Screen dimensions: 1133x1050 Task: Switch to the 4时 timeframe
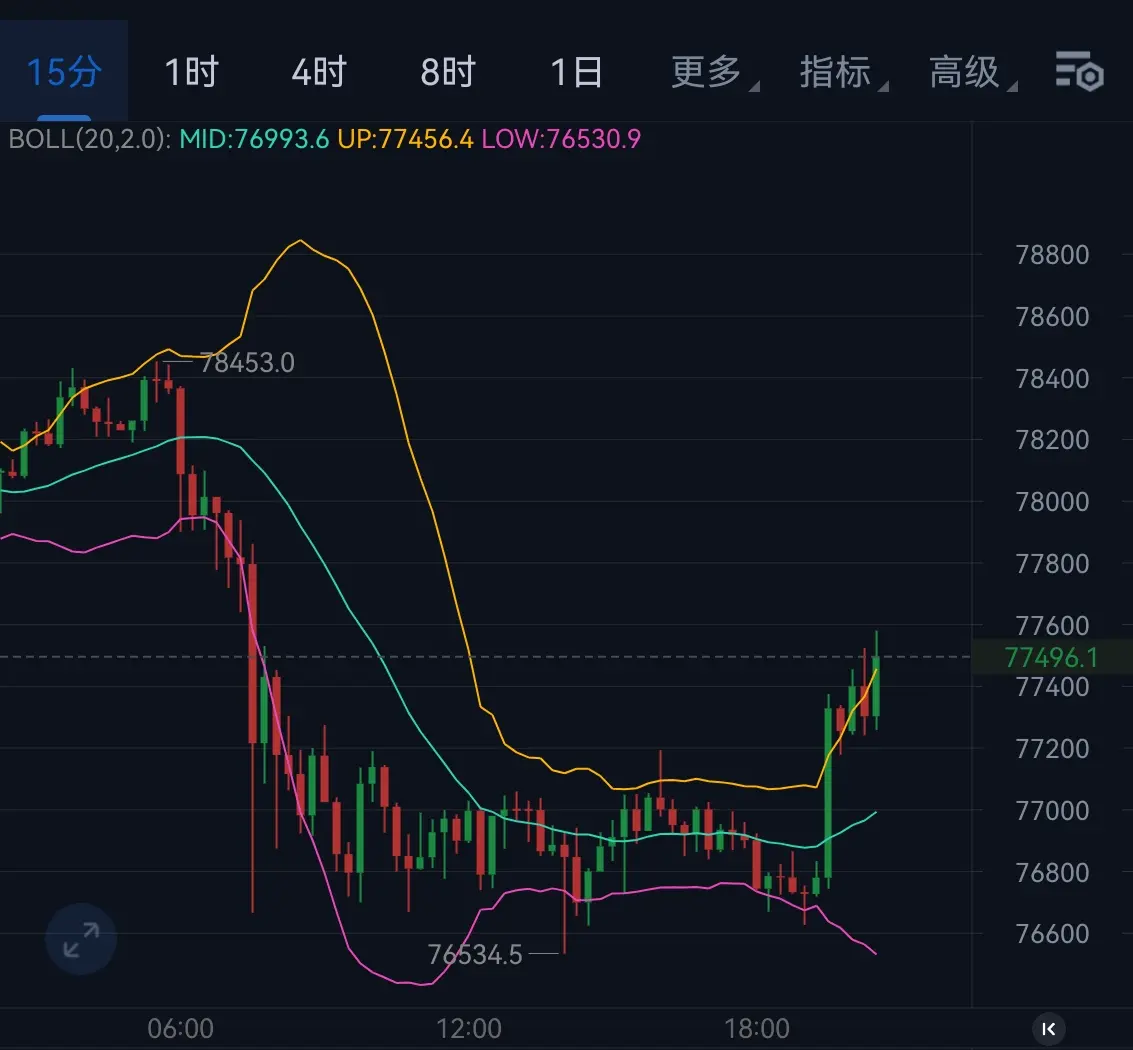pos(319,72)
